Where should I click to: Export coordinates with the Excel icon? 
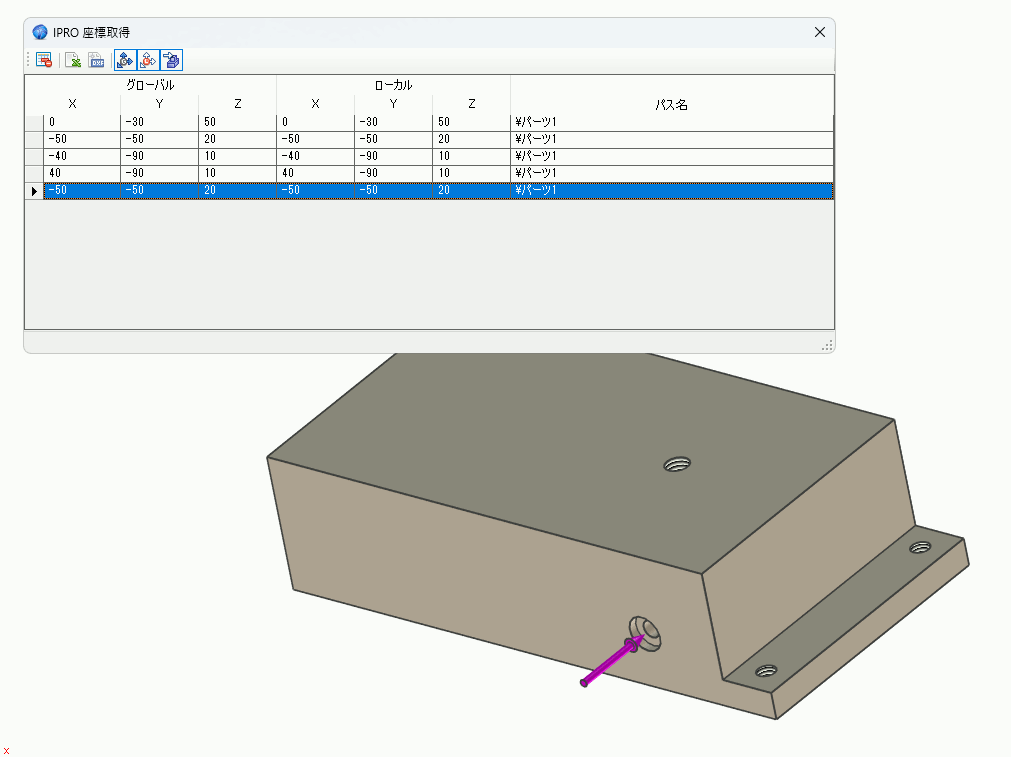pyautogui.click(x=73, y=60)
